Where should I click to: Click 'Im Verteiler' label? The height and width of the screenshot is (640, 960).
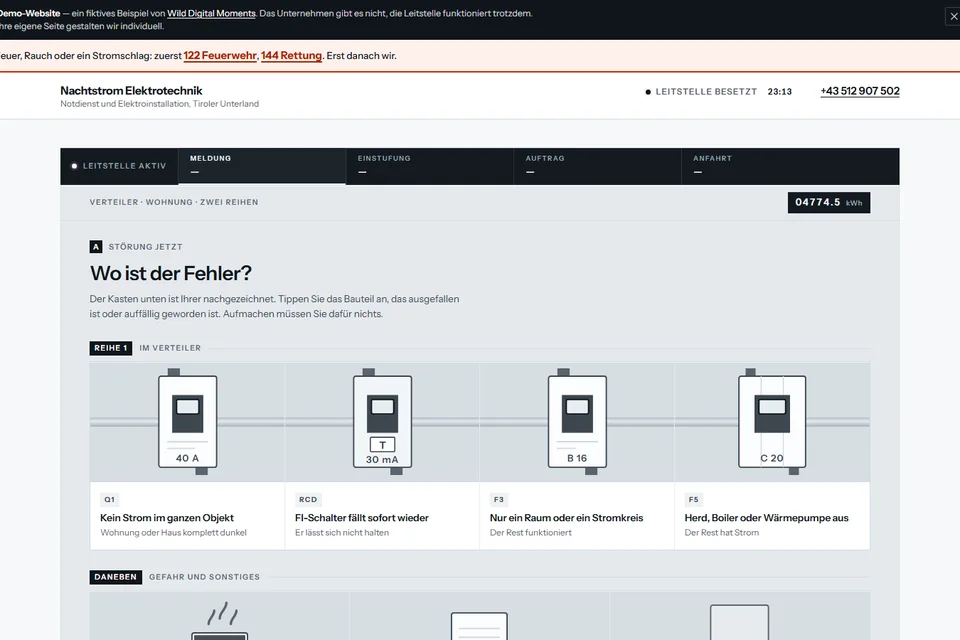(x=170, y=348)
